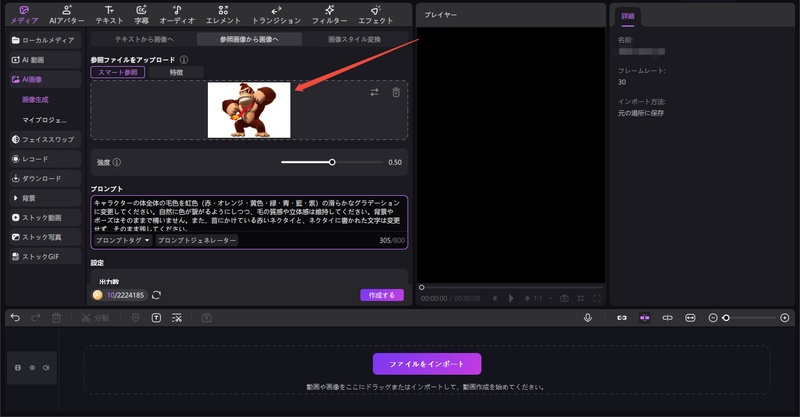Viewport: 800px width, 417px height.
Task: Select AI画像 in the sidebar
Action: tap(45, 80)
